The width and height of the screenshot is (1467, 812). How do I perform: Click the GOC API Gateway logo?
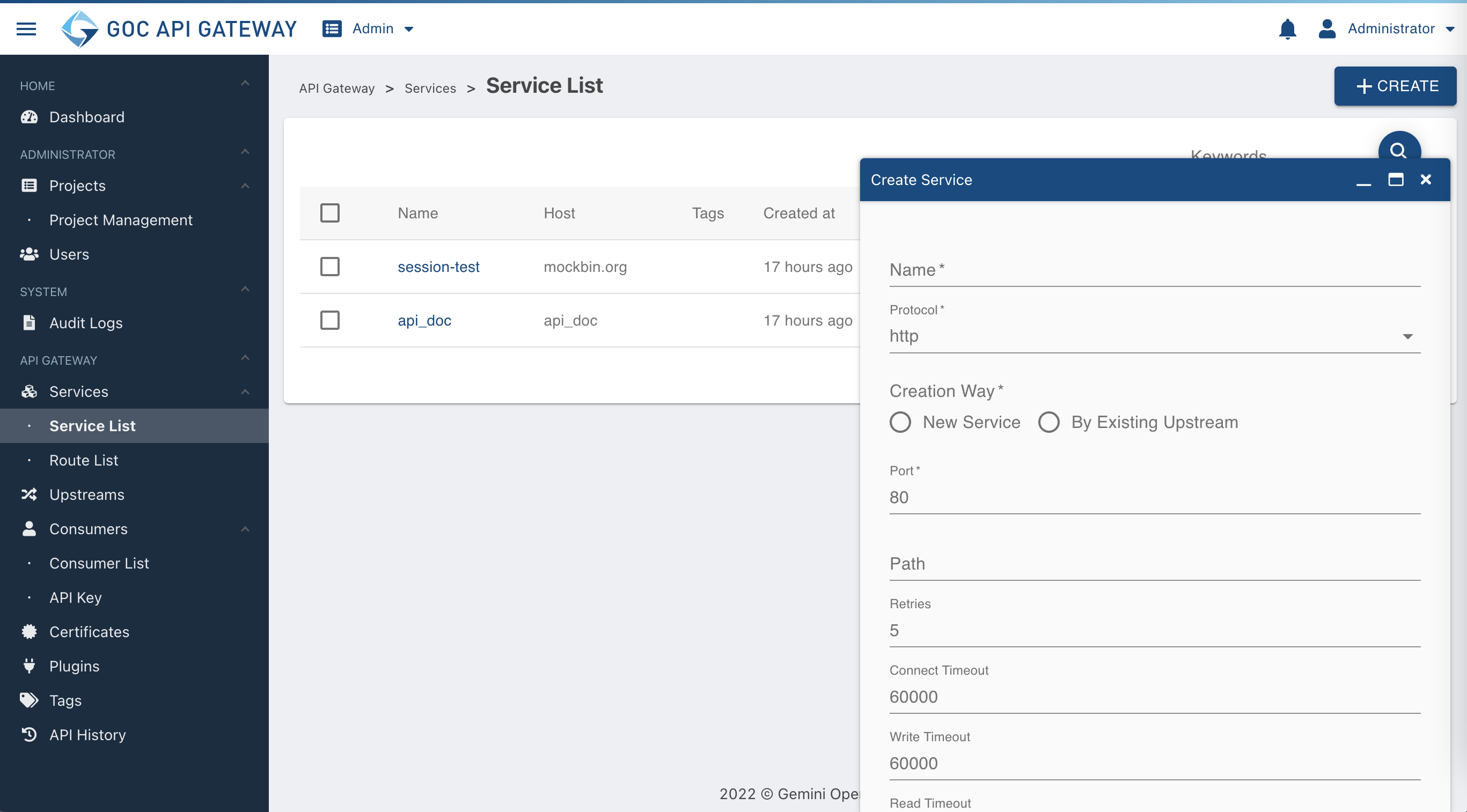(178, 28)
